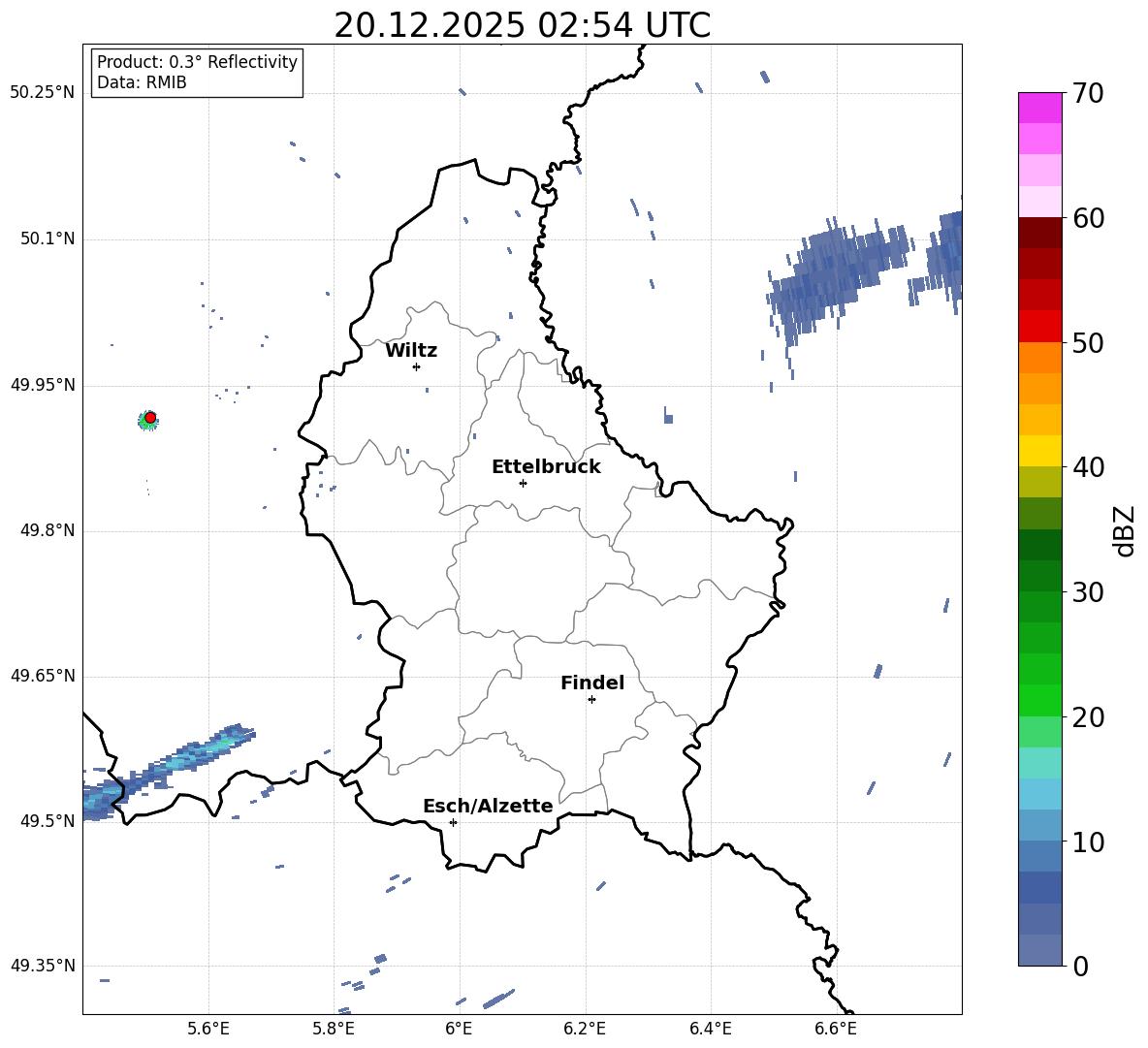Click the Ettelbruck station cross marker
This screenshot has height=1048, width=1148.
pos(523,483)
